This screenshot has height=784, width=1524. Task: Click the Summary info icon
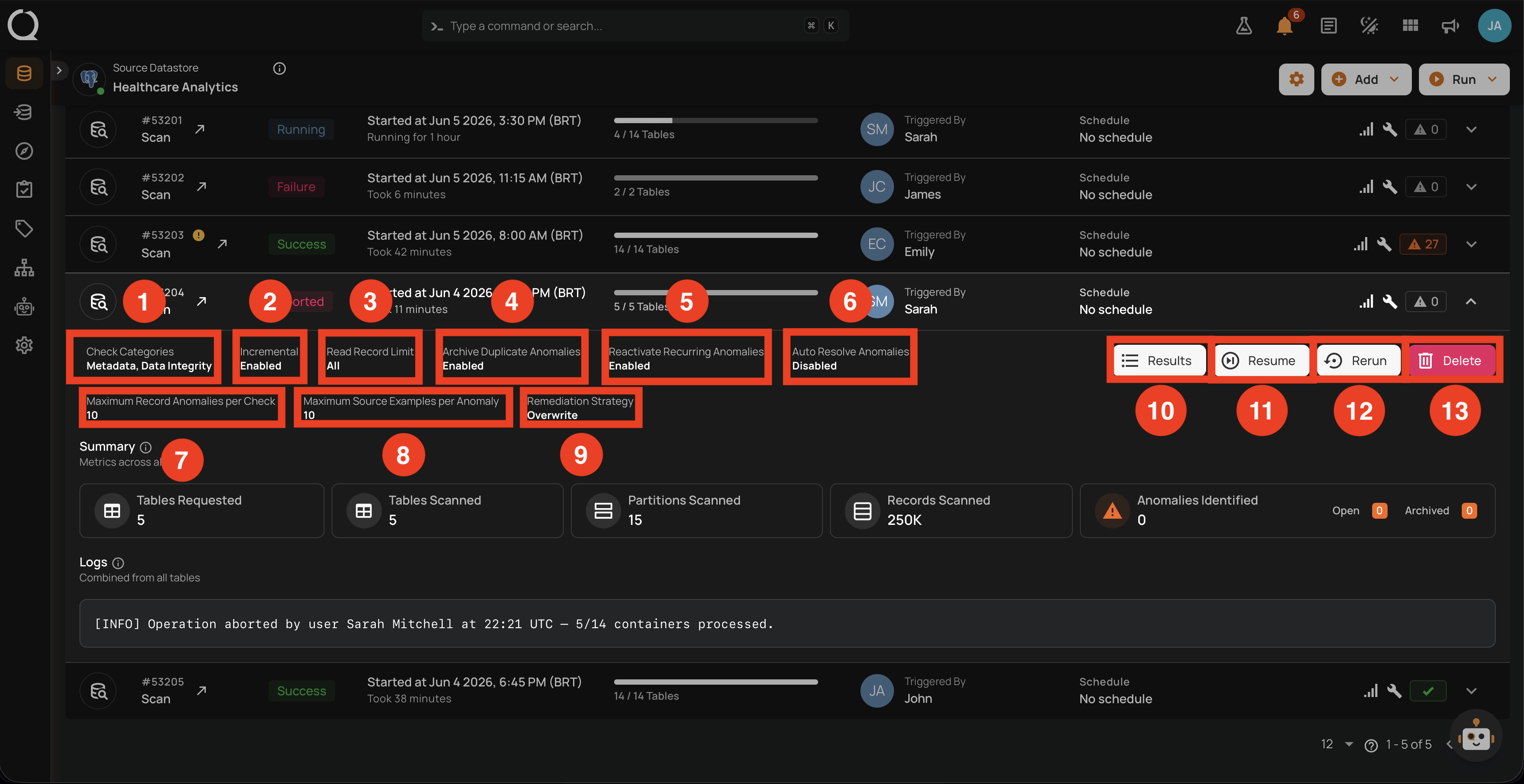point(146,447)
